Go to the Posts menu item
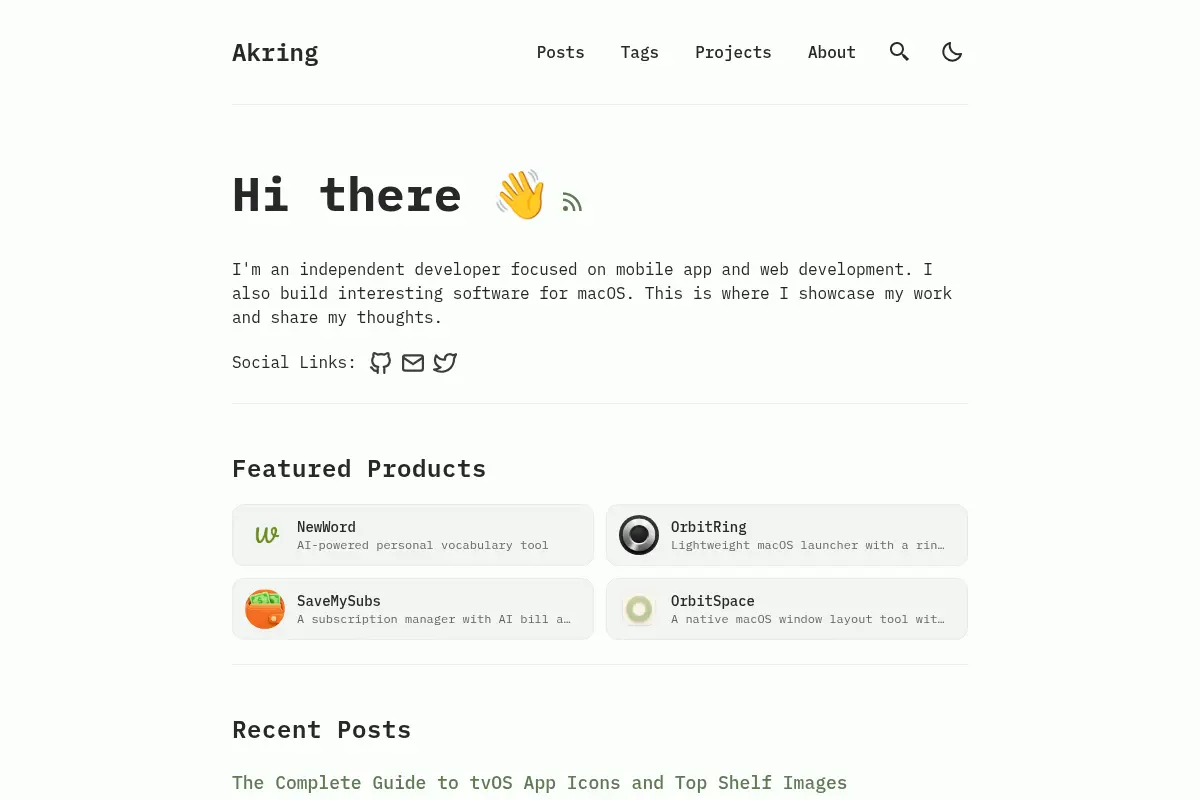Viewport: 1200px width, 800px height. point(560,52)
